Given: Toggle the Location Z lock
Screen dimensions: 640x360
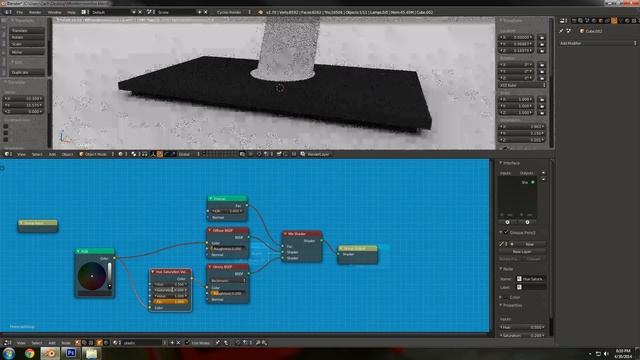Looking at the screenshot, I should pyautogui.click(x=542, y=51).
